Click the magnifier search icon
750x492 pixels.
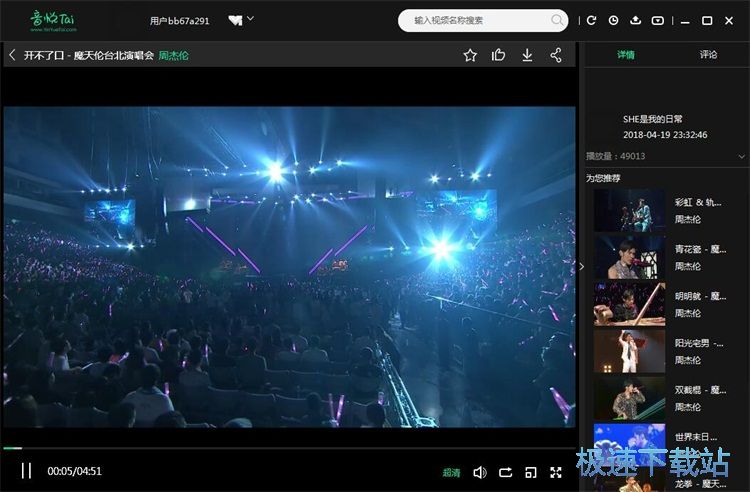click(x=557, y=20)
